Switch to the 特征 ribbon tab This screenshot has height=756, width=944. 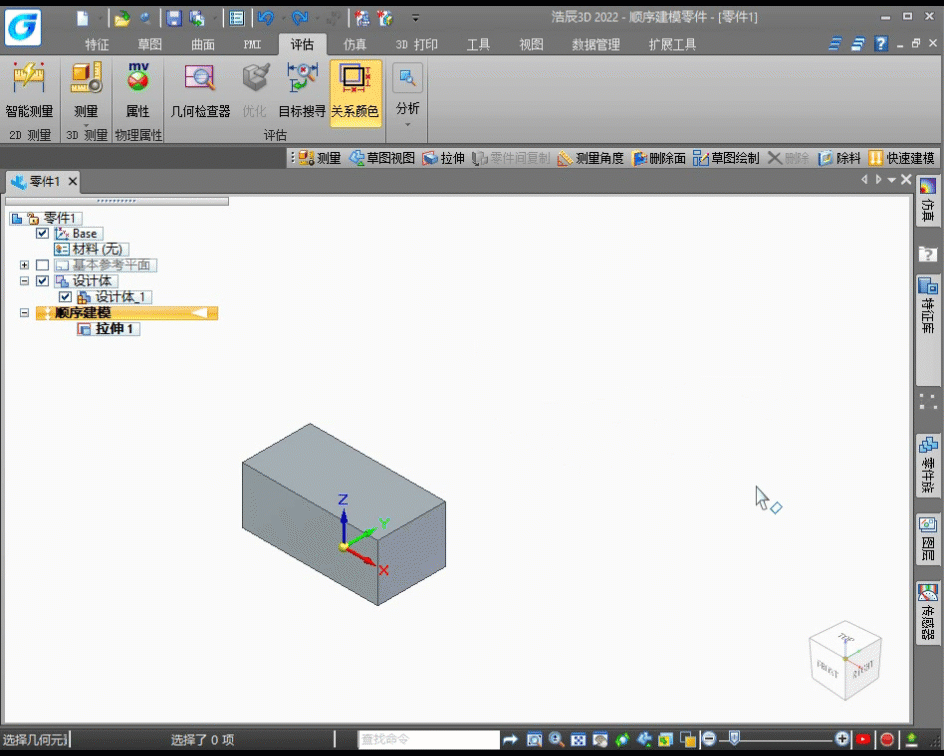97,45
